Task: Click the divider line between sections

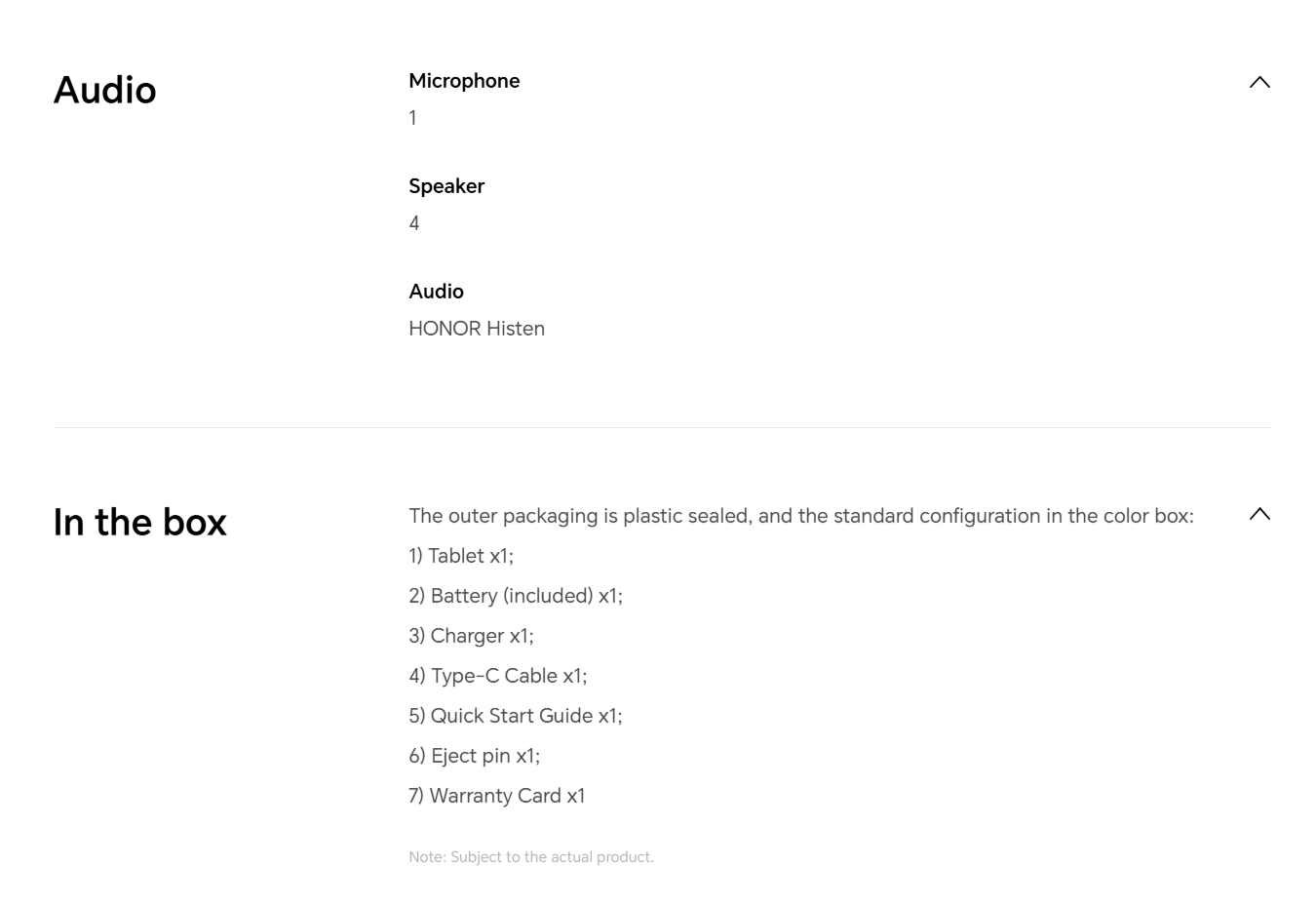Action: point(663,427)
